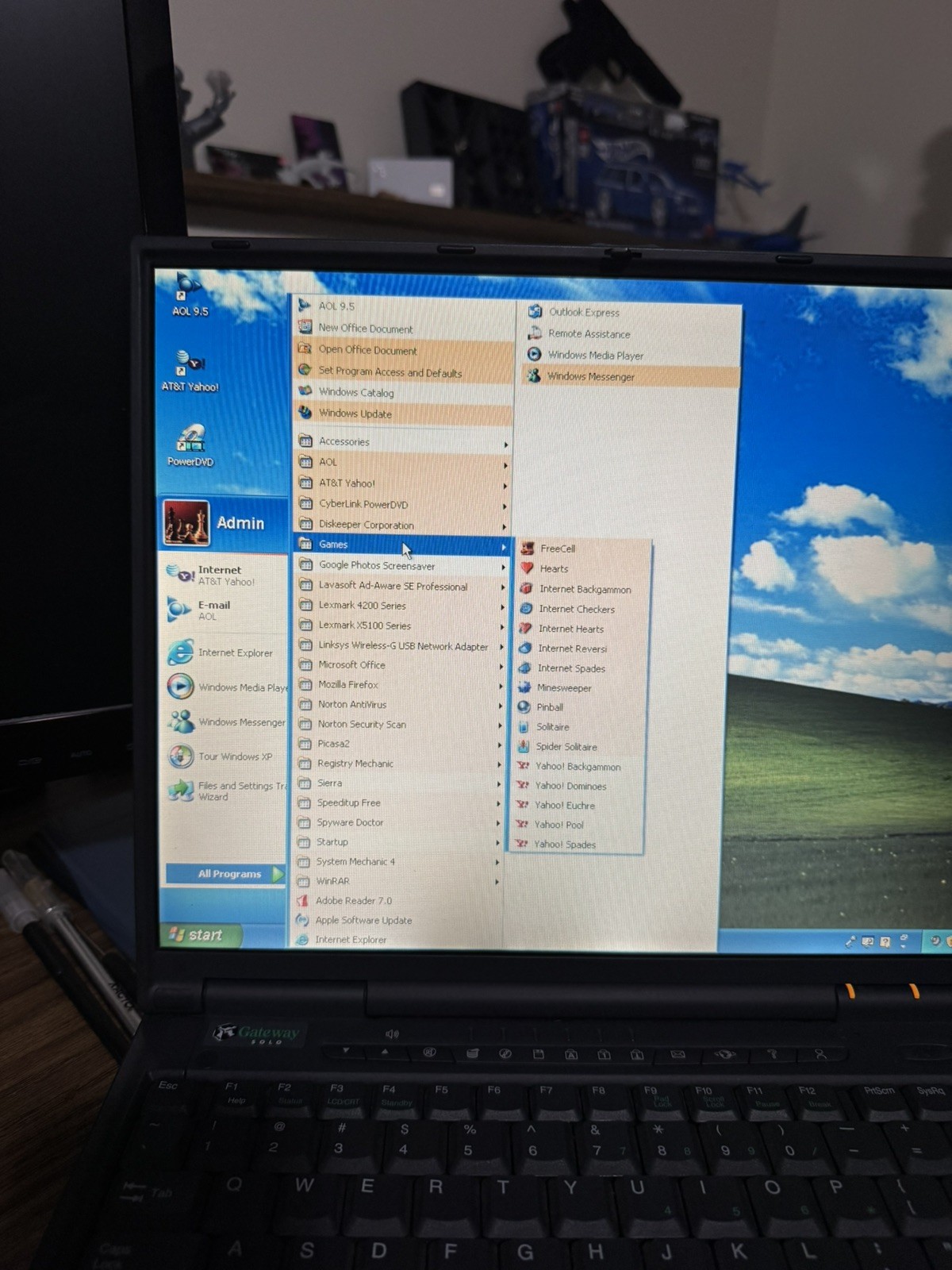The height and width of the screenshot is (1270, 952).
Task: Click Open Office Document
Action: (404, 350)
